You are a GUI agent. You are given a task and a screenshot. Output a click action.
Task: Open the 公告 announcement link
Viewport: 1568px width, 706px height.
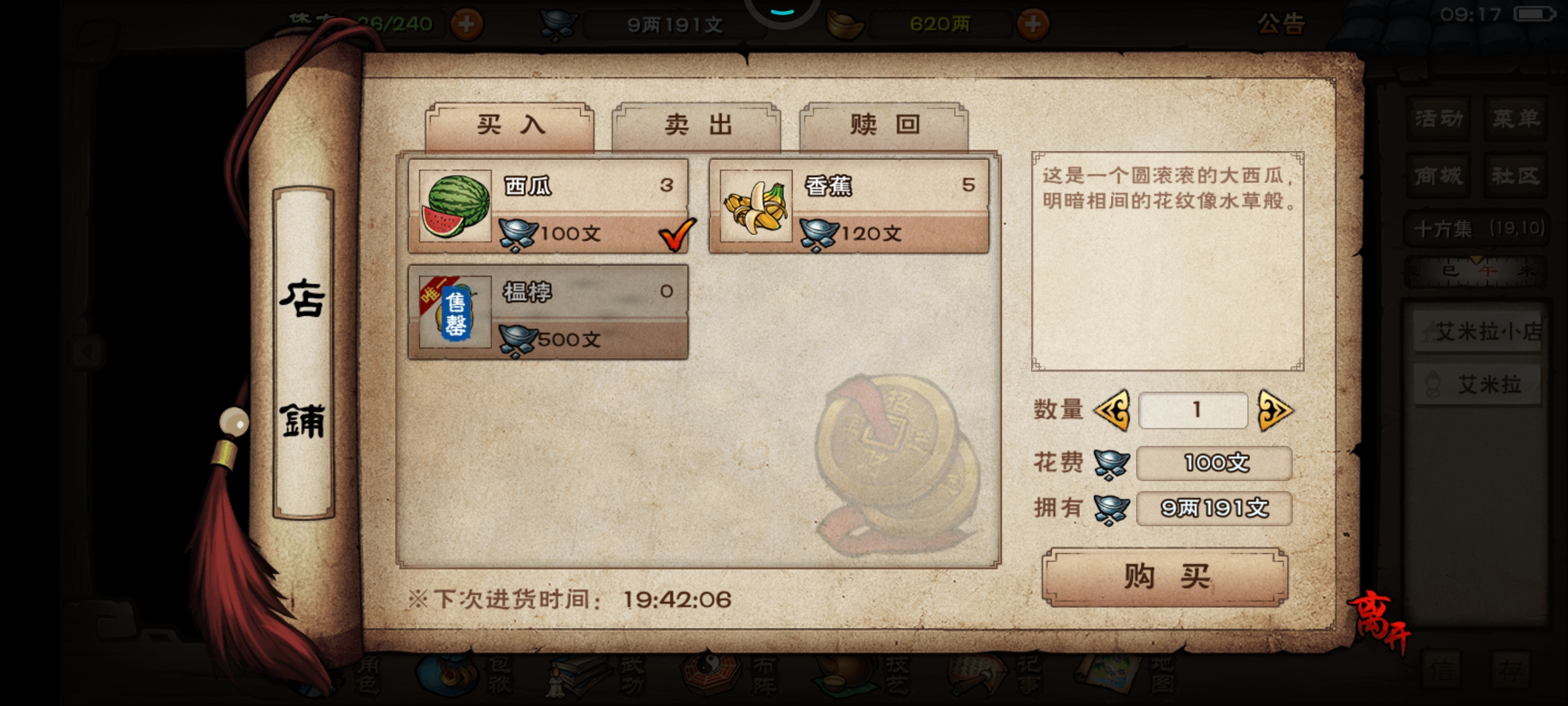point(1281,24)
